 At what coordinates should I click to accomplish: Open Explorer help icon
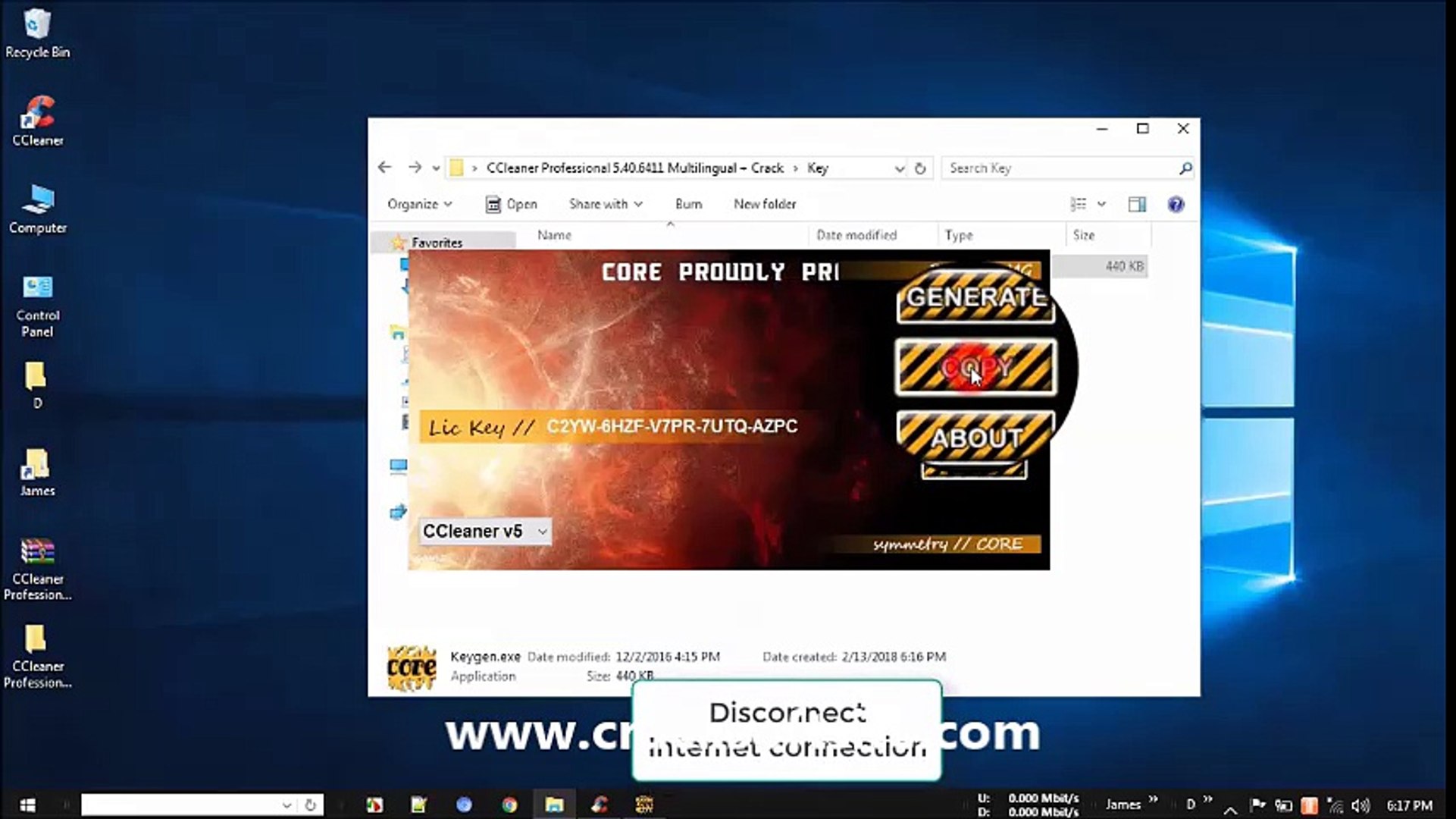coord(1176,204)
